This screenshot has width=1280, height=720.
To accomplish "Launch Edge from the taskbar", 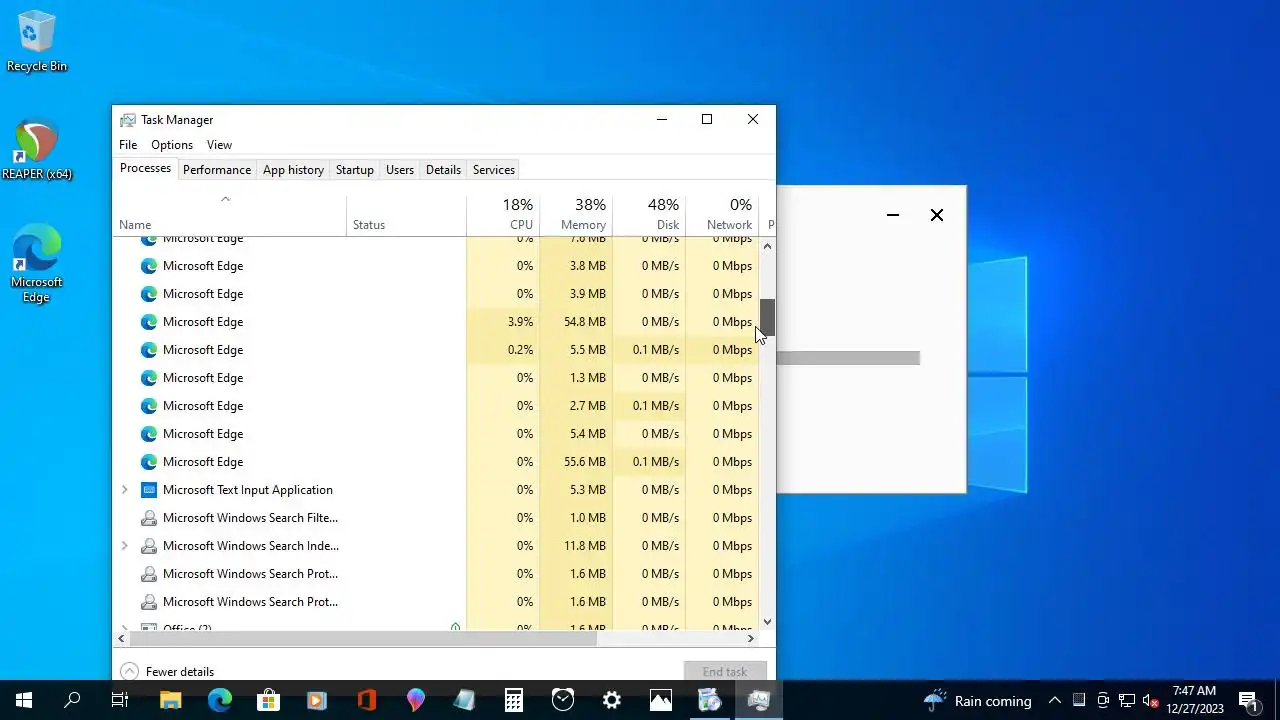I will pos(219,700).
